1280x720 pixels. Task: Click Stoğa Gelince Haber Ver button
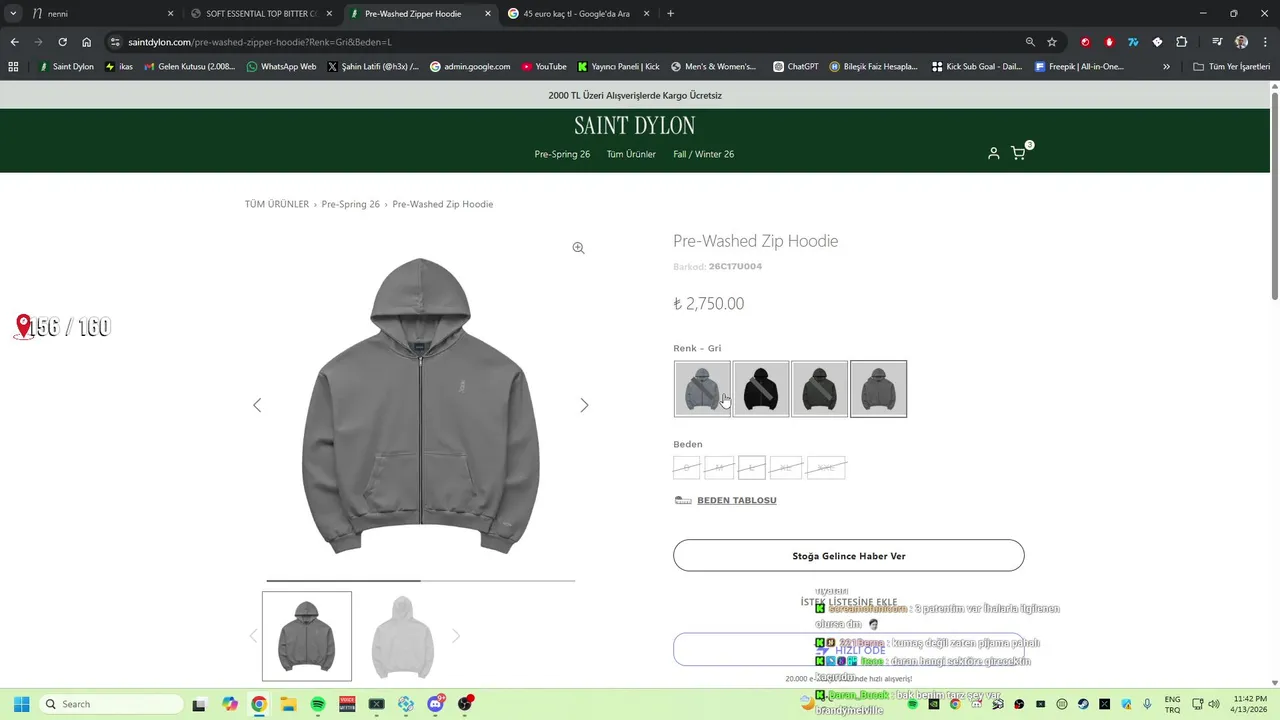[x=849, y=556]
